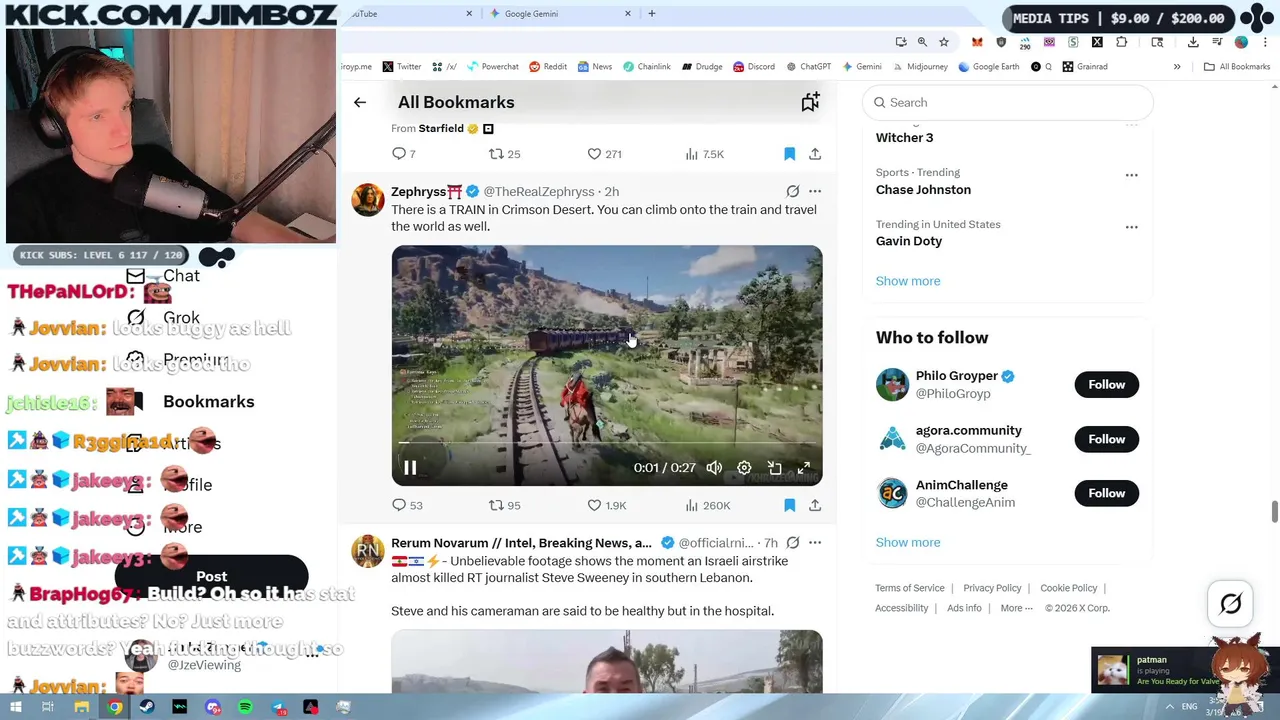
Task: Open the Gavin Doty trending topic
Action: pyautogui.click(x=909, y=241)
